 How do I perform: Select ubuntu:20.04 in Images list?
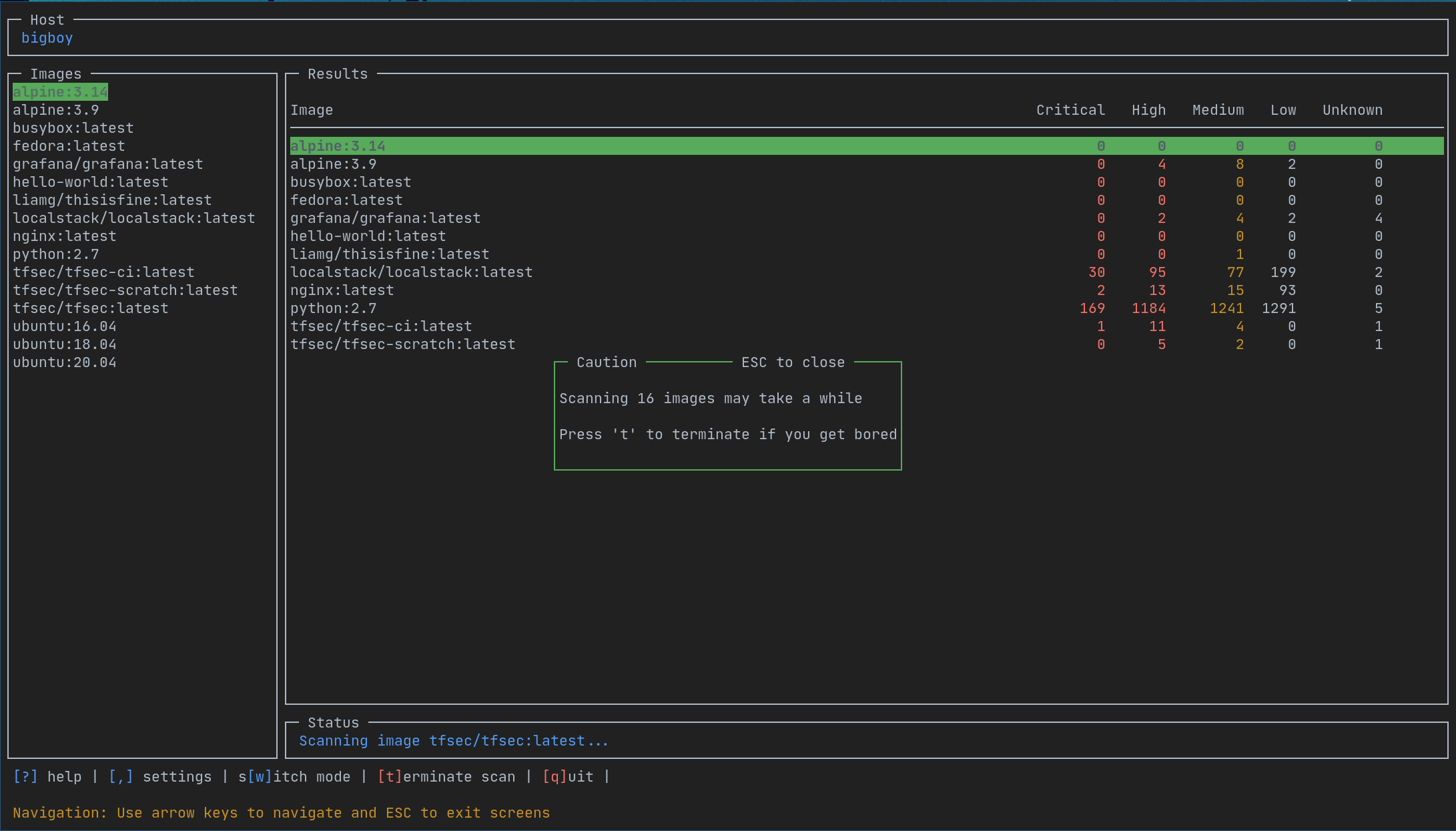tap(65, 362)
